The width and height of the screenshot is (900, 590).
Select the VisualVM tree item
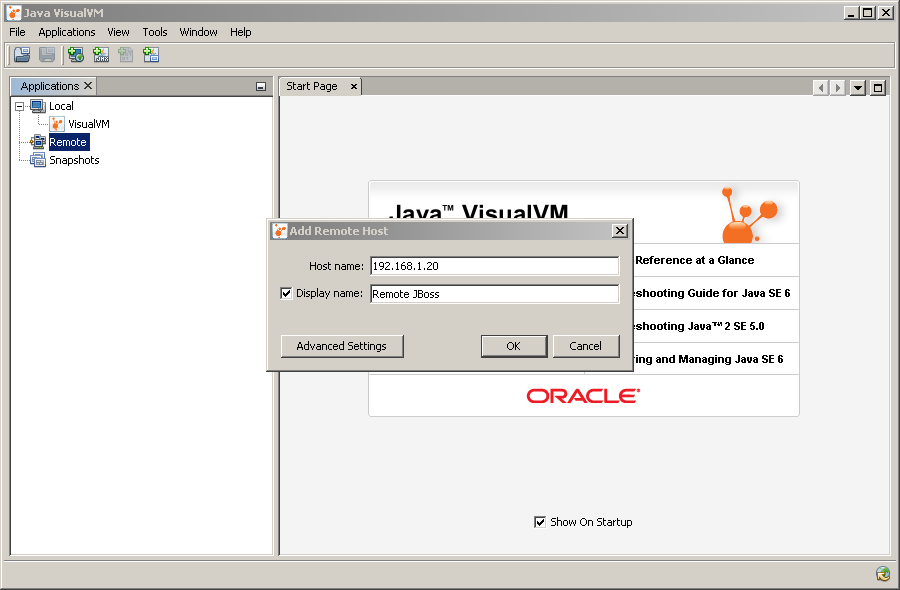point(88,124)
